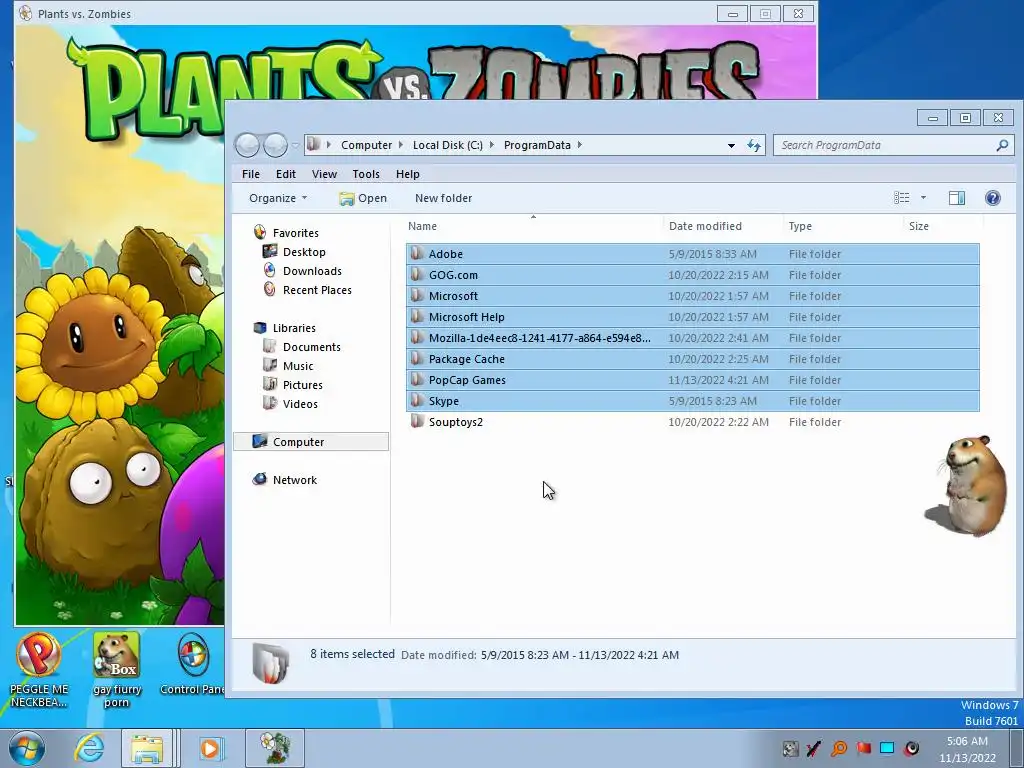Viewport: 1024px width, 768px height.
Task: Select Music under Libraries
Action: [x=298, y=366]
